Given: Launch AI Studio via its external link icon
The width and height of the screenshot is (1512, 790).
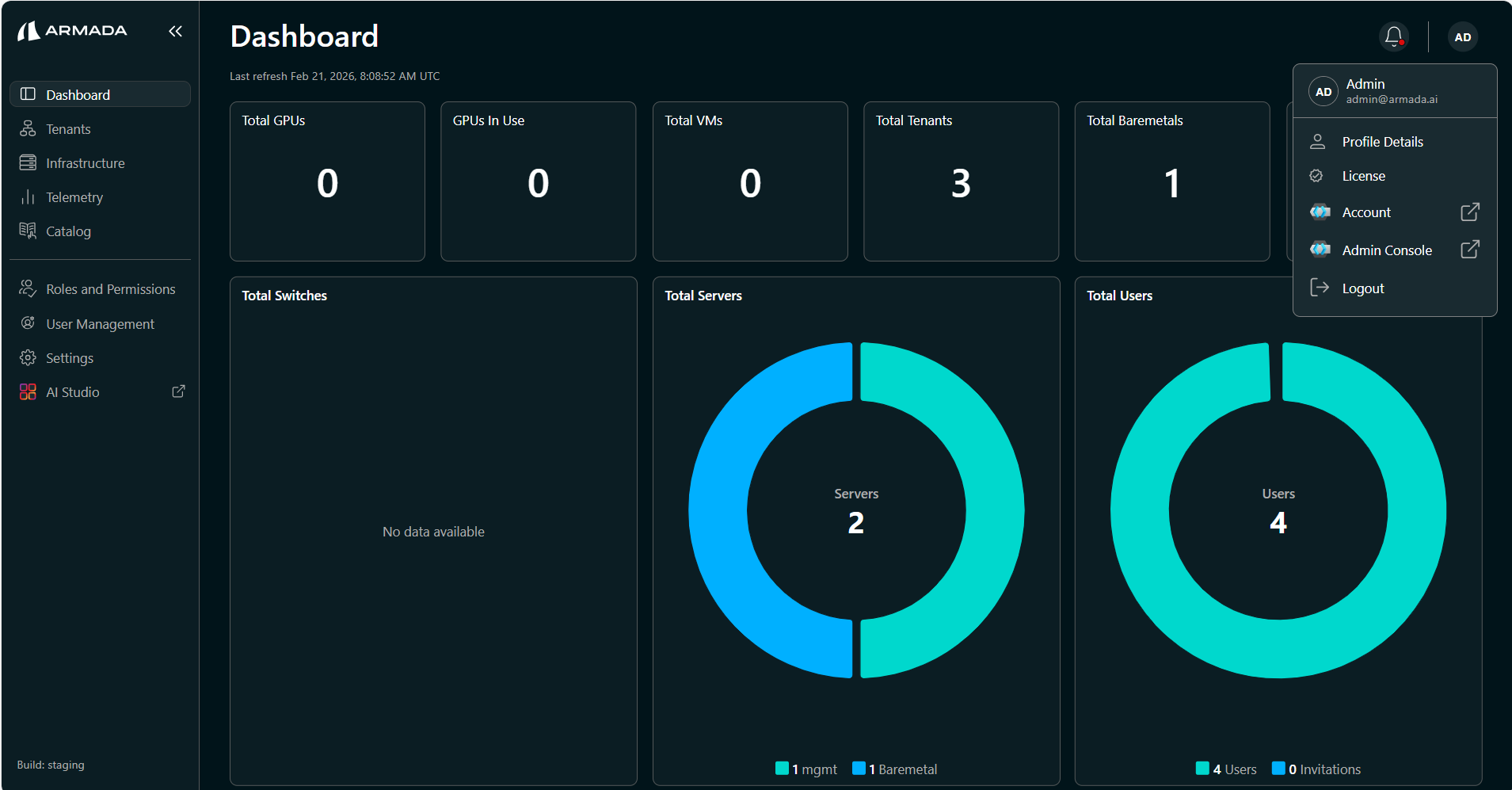Looking at the screenshot, I should pyautogui.click(x=179, y=391).
